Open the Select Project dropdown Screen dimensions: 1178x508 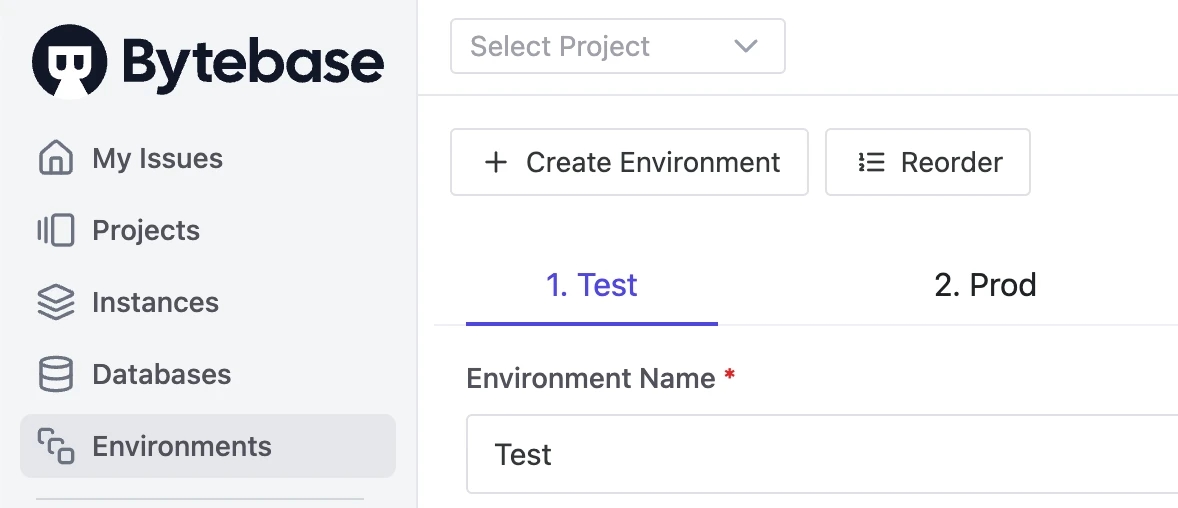pyautogui.click(x=618, y=47)
